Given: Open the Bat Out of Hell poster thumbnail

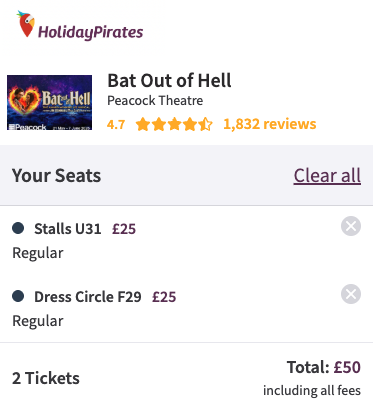Looking at the screenshot, I should tap(49, 102).
